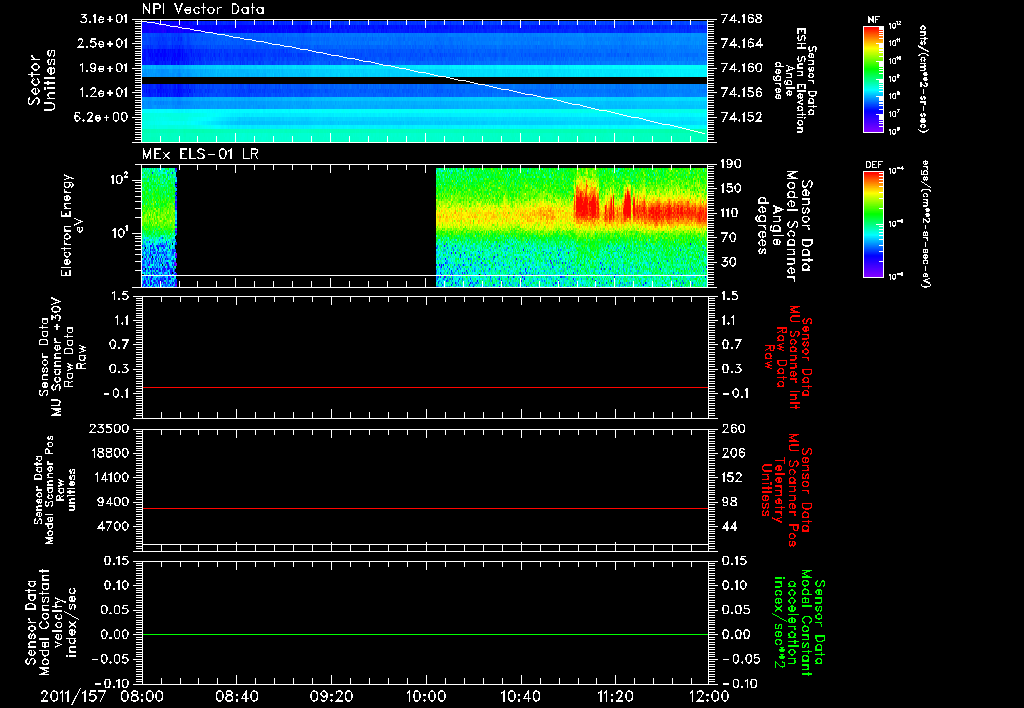Click the red 'MU Scanner Init Raw Data' label
1024x708 pixels.
tap(789, 357)
